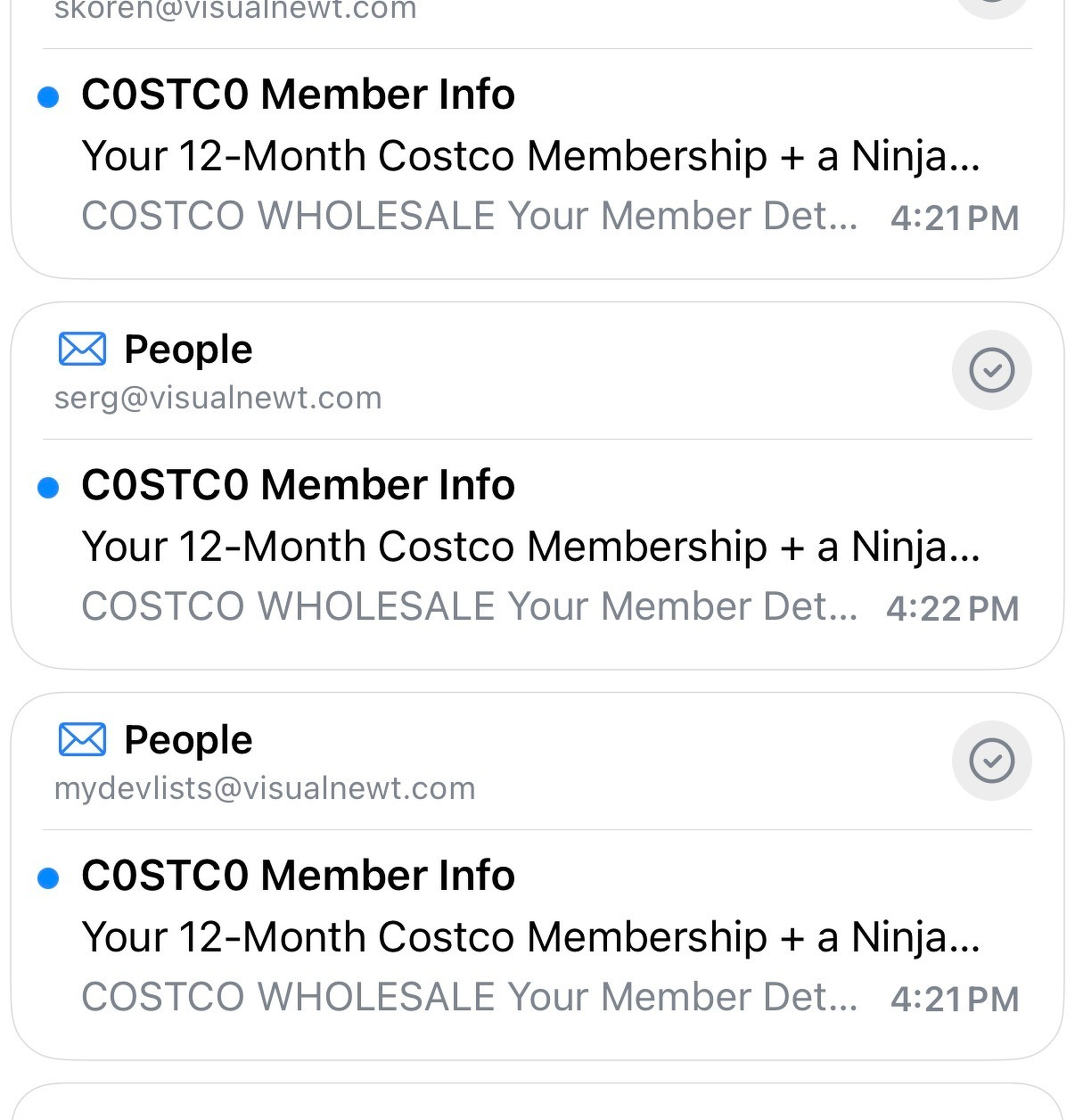The width and height of the screenshot is (1075, 1120).
Task: Tap the mydevlists@visualnewt.com address
Action: 265,788
